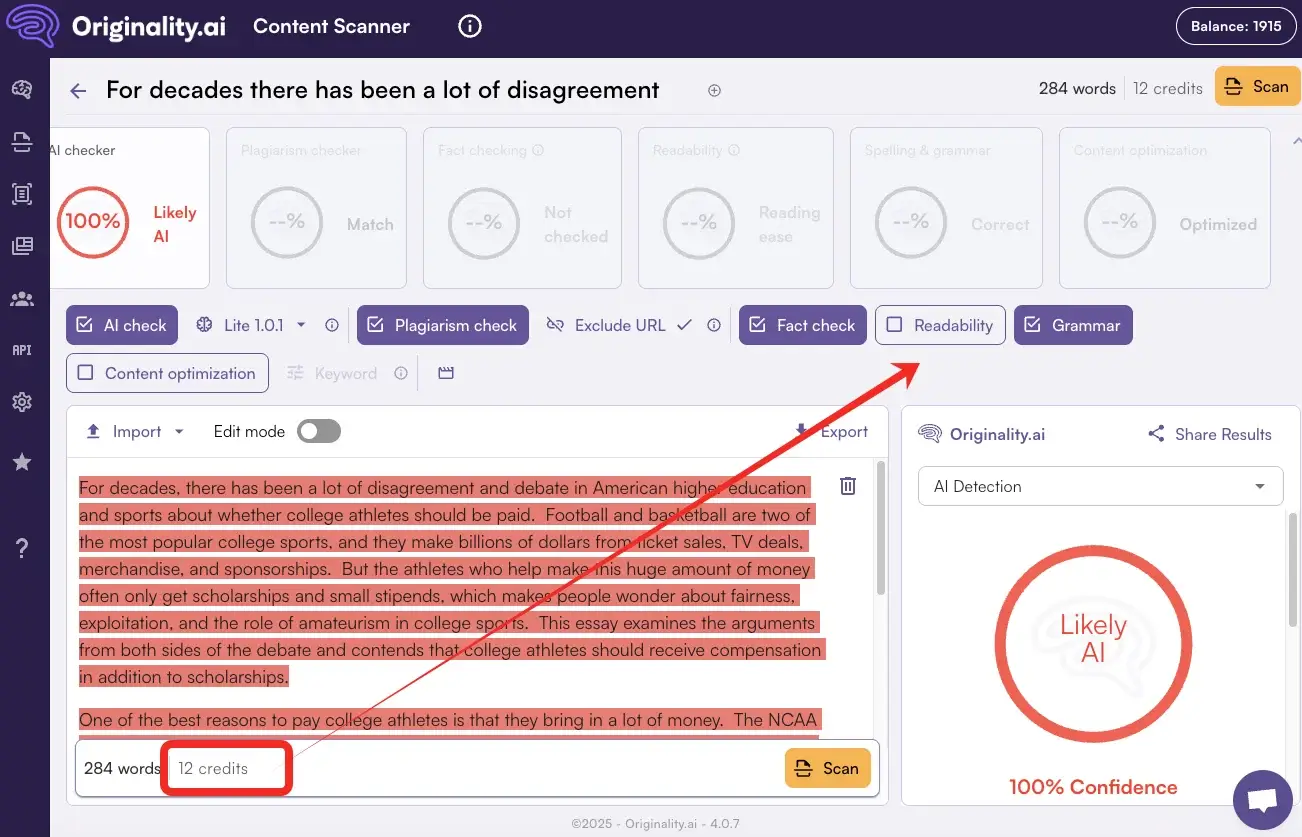The image size is (1302, 837).
Task: Delete text with the trash can icon
Action: 848,486
